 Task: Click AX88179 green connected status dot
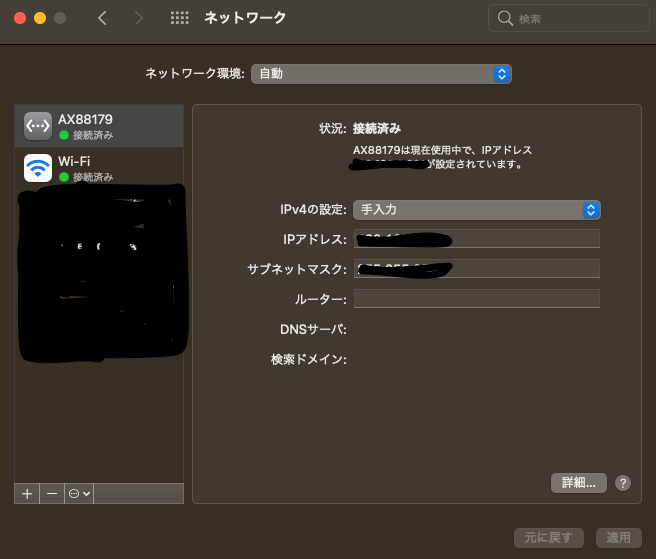click(64, 135)
